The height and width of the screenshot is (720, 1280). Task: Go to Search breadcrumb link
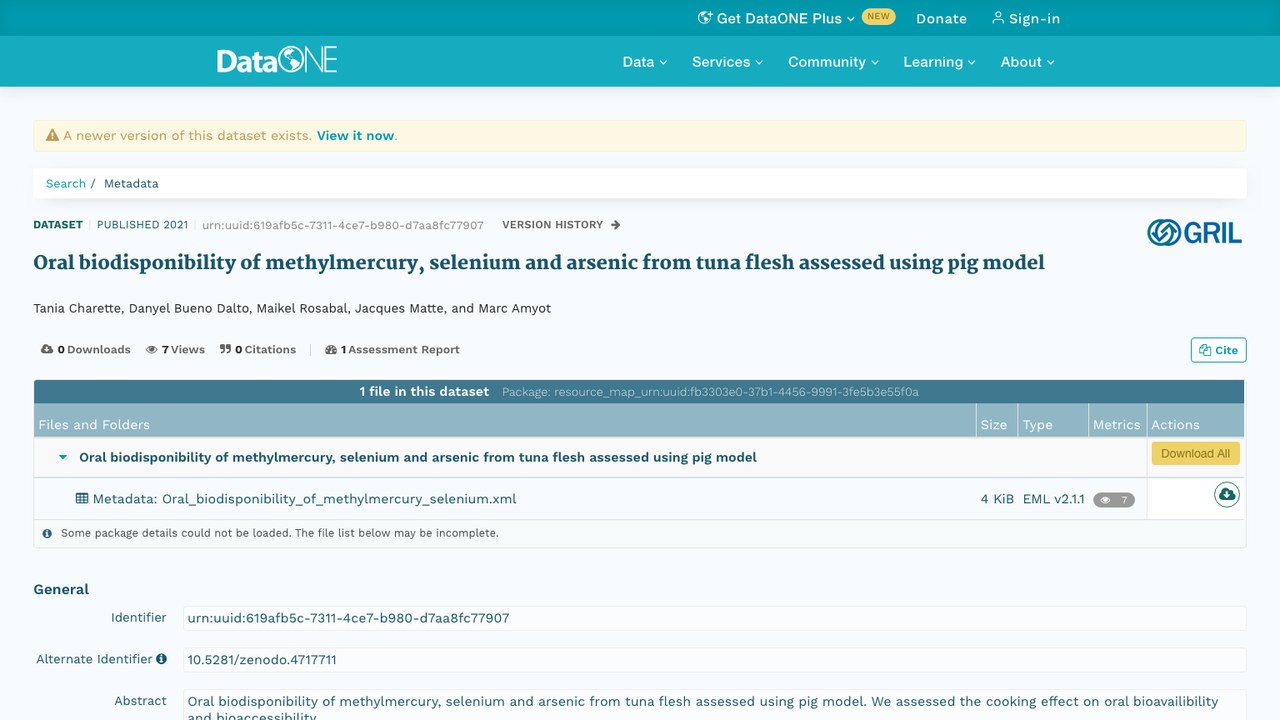(66, 184)
